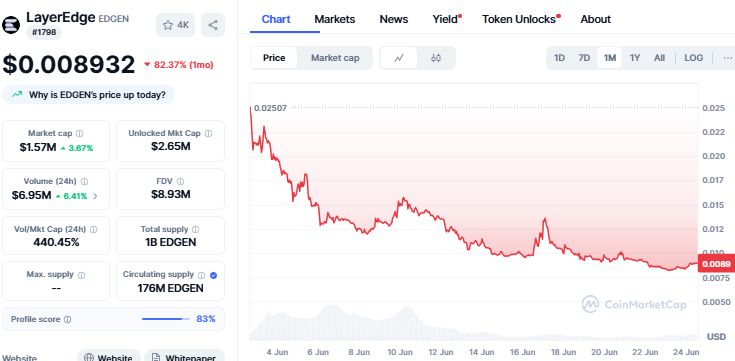The height and width of the screenshot is (361, 735).
Task: Toggle chart to Price view
Action: (x=274, y=58)
